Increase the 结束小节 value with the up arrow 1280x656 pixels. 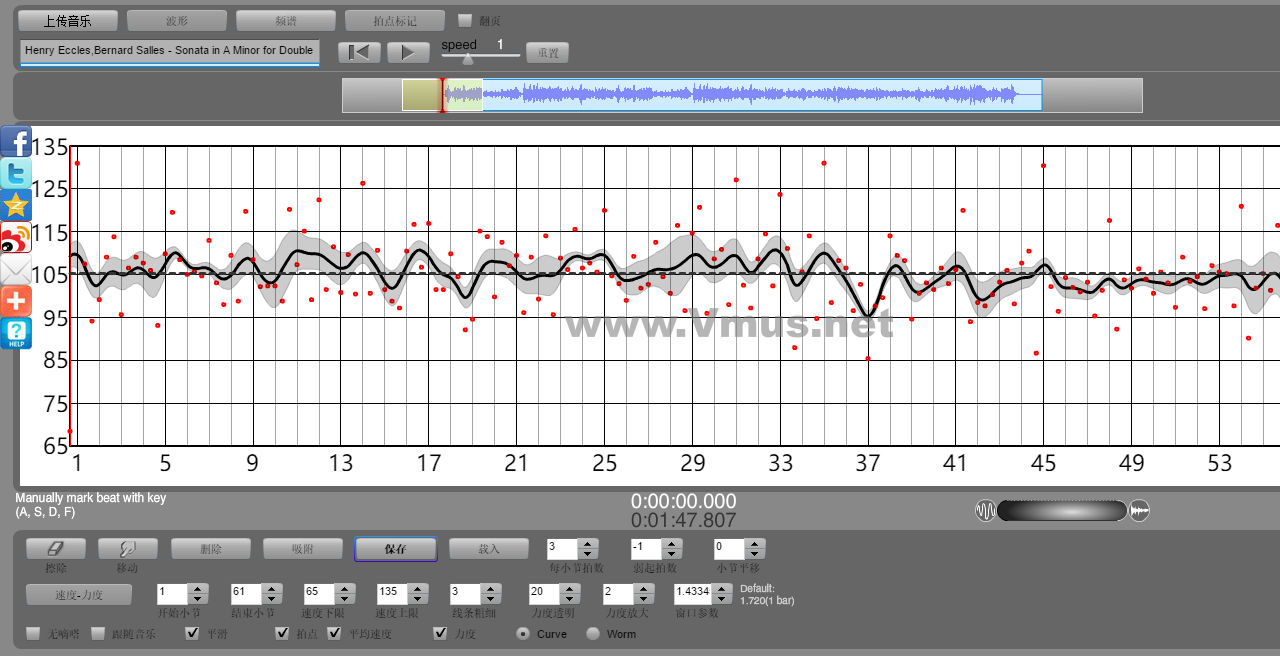tap(270, 587)
